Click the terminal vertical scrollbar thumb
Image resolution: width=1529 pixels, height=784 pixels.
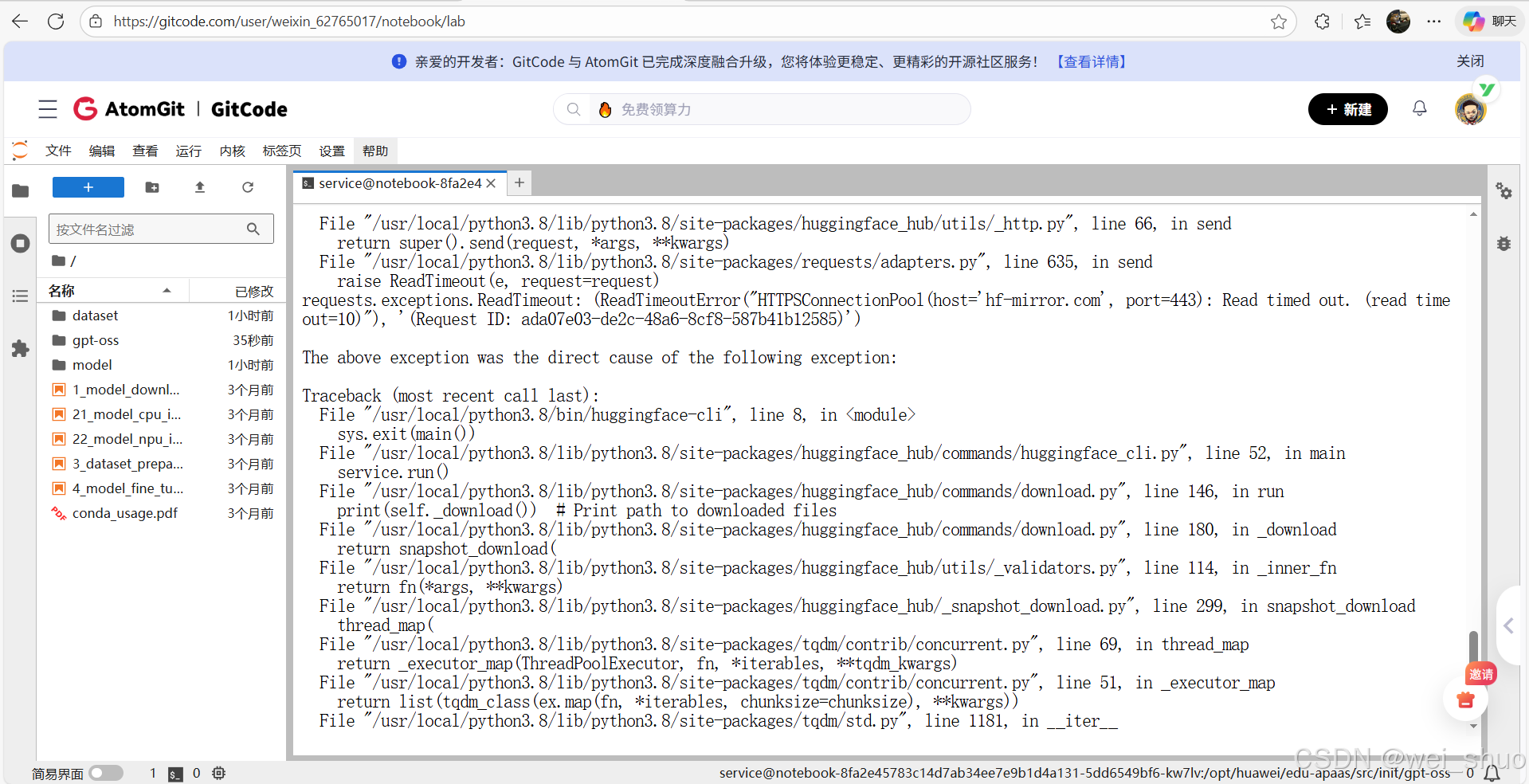coord(1473,649)
